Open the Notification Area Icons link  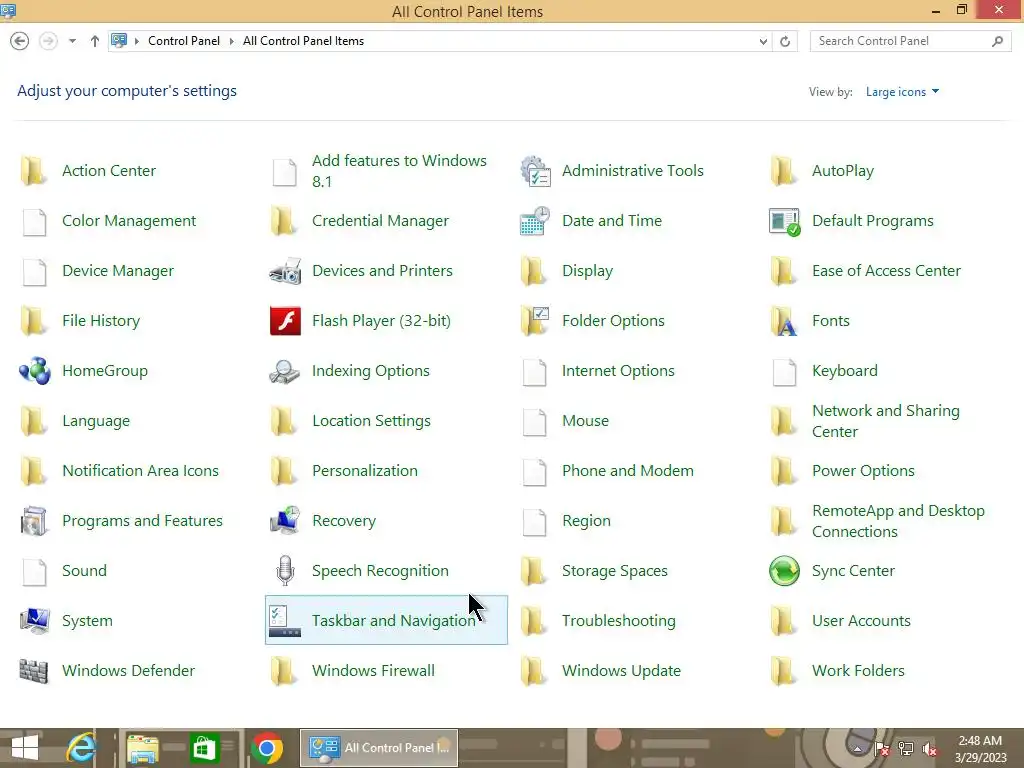pos(140,471)
